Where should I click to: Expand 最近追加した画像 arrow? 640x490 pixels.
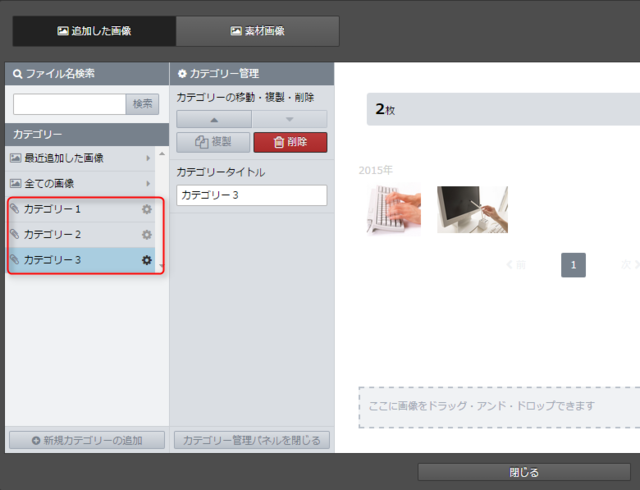pyautogui.click(x=148, y=158)
